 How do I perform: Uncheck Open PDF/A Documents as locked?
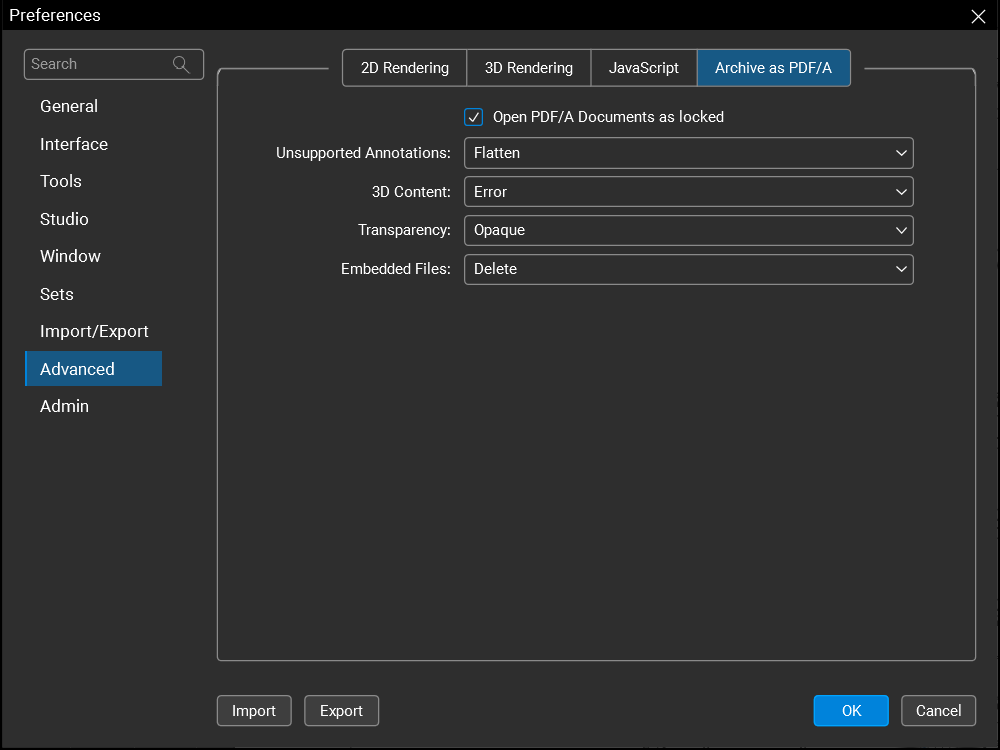(474, 117)
